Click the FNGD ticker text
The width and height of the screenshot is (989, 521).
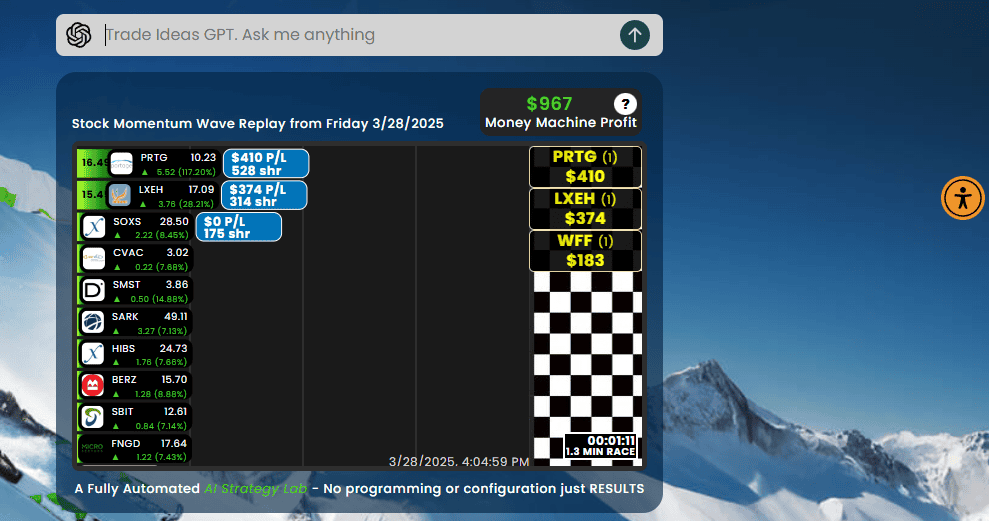126,443
